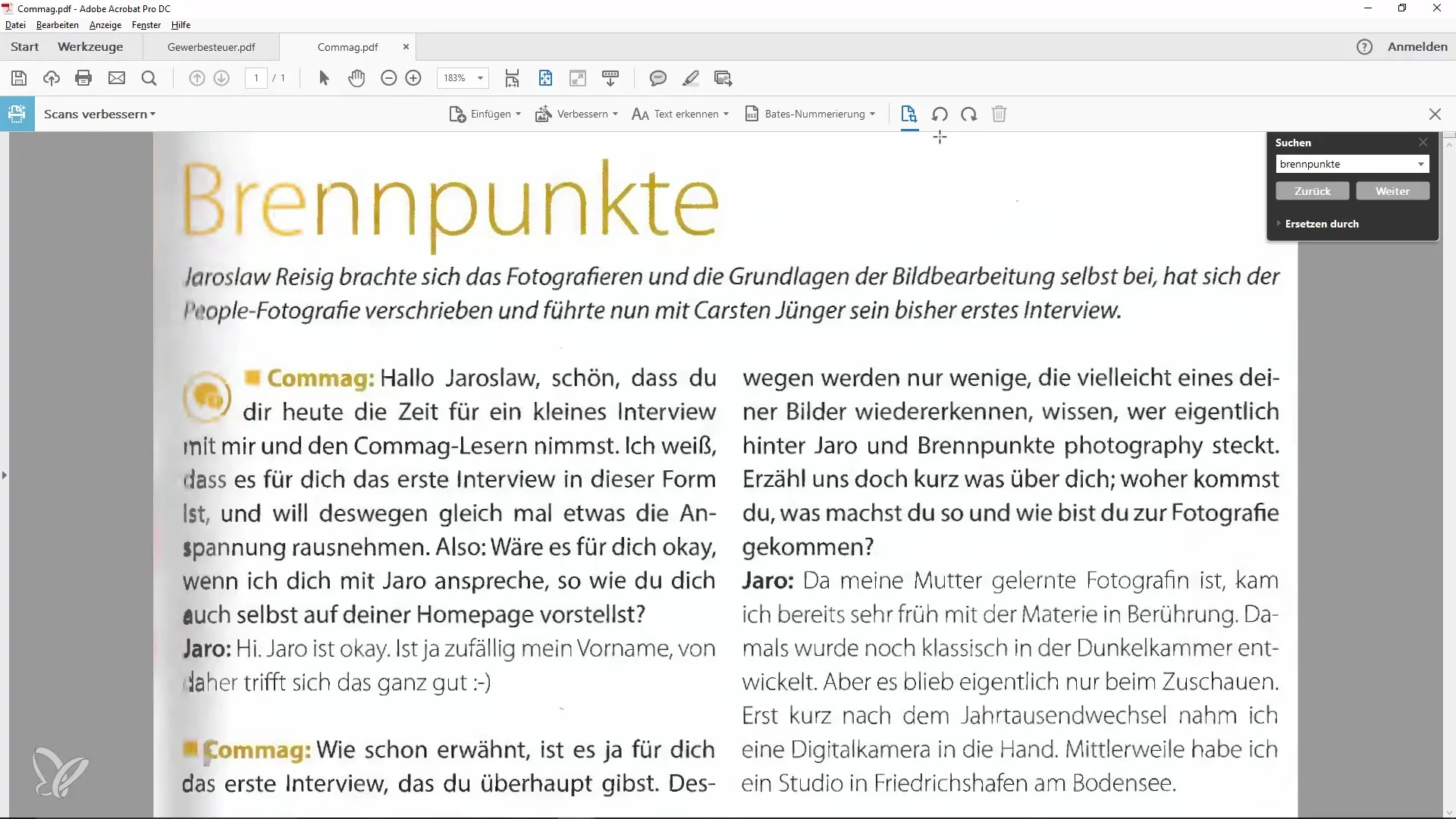Open the Anzeige menu
The width and height of the screenshot is (1456, 819).
(105, 25)
